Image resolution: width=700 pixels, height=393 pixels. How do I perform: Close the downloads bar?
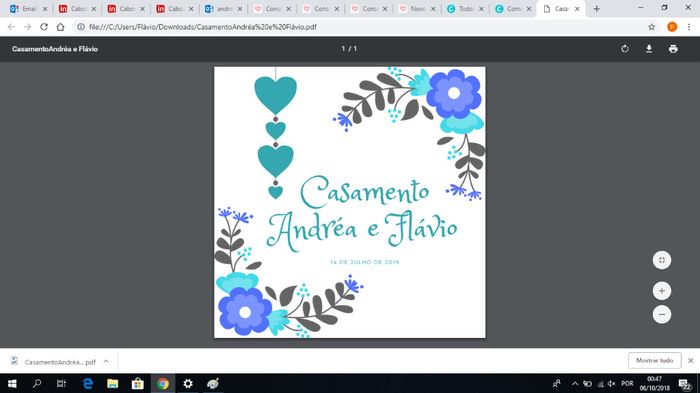pyautogui.click(x=691, y=360)
